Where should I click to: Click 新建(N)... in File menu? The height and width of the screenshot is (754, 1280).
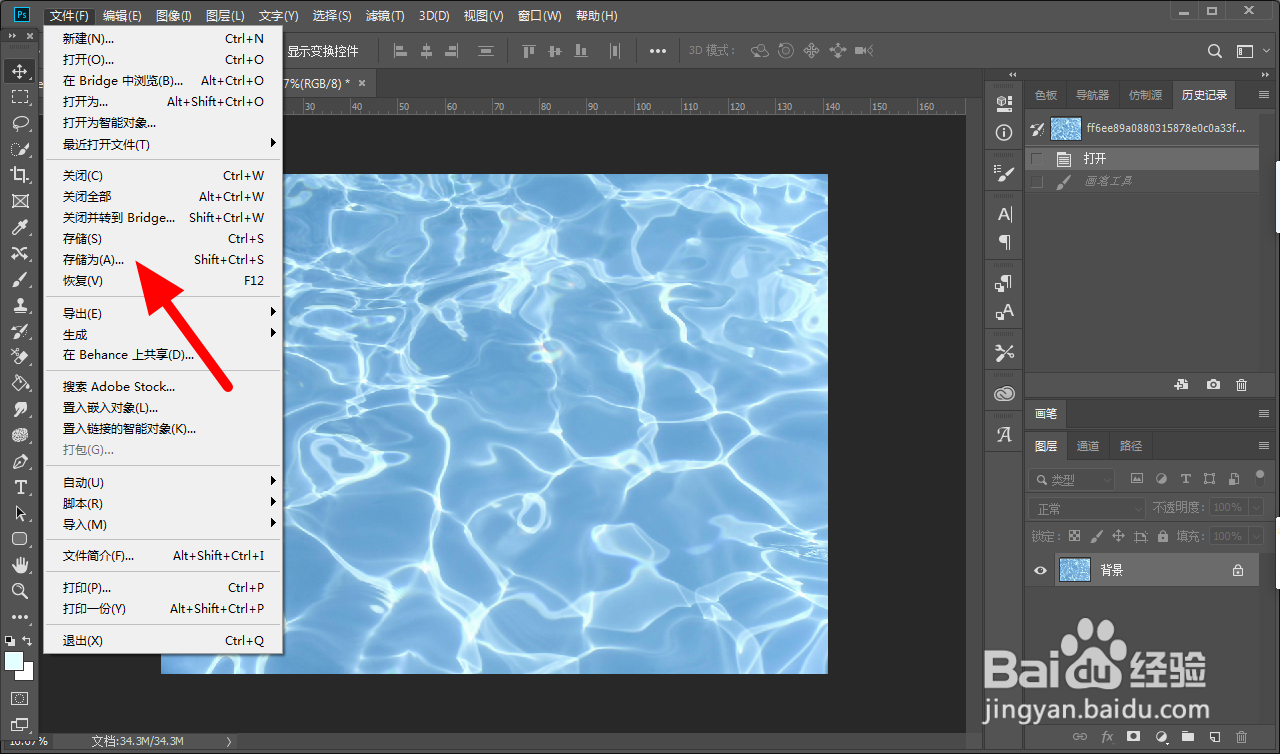164,39
